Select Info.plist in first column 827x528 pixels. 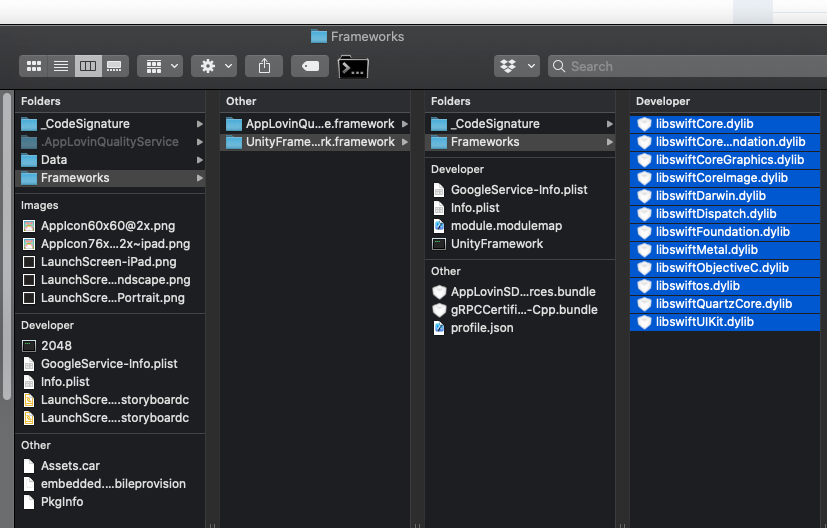[110, 381]
